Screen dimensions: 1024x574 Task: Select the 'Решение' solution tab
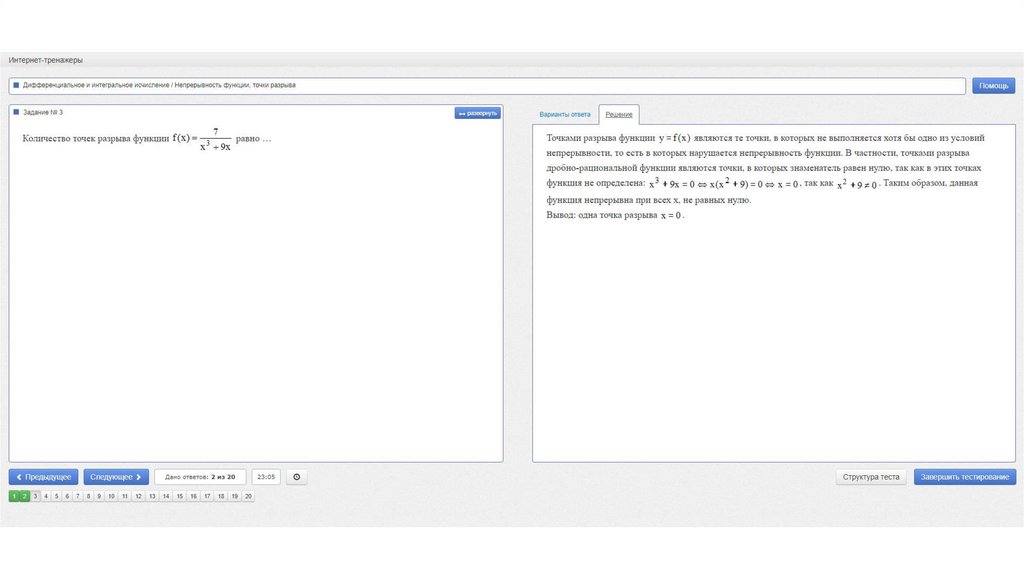click(618, 114)
